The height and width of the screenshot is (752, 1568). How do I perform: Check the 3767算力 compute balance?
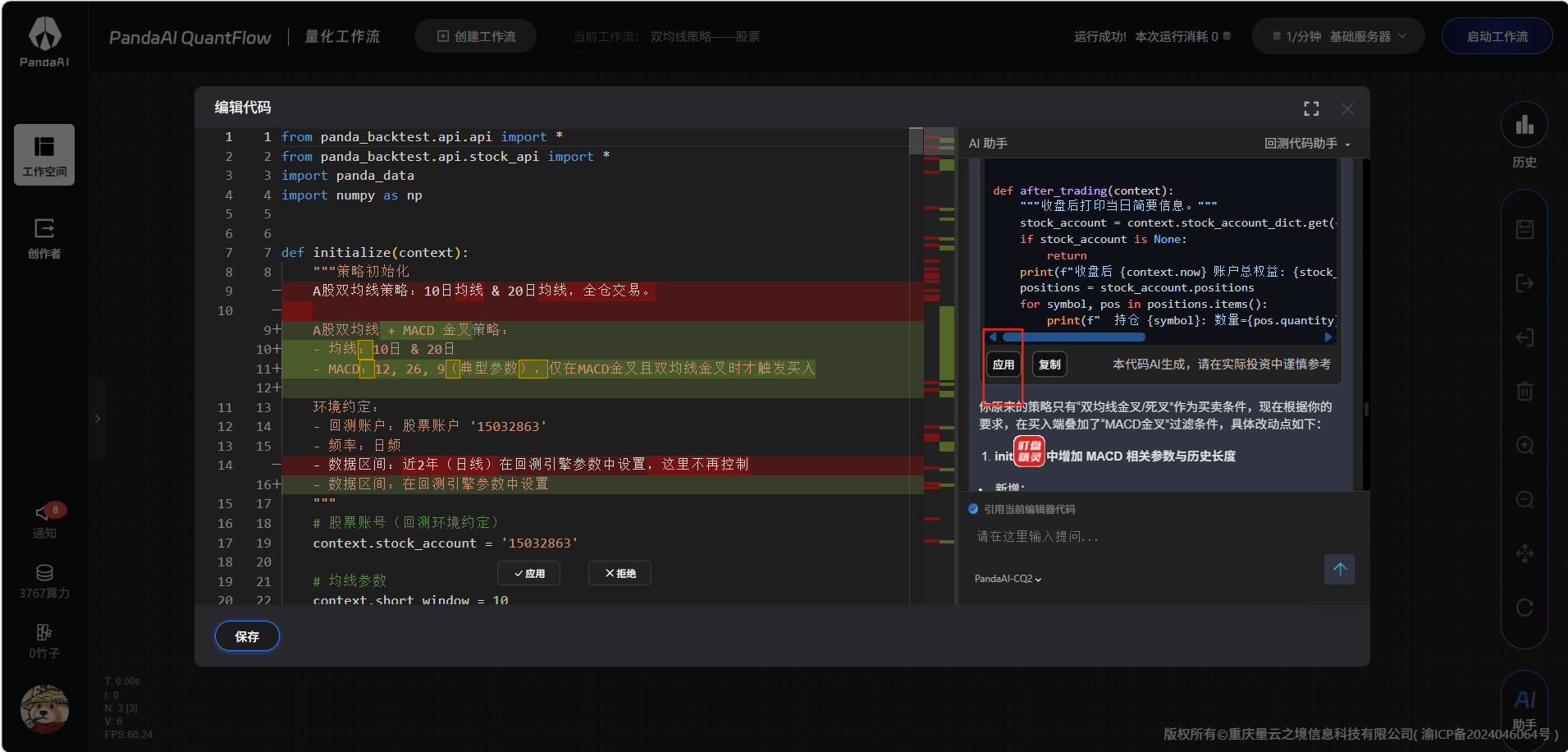tap(44, 582)
